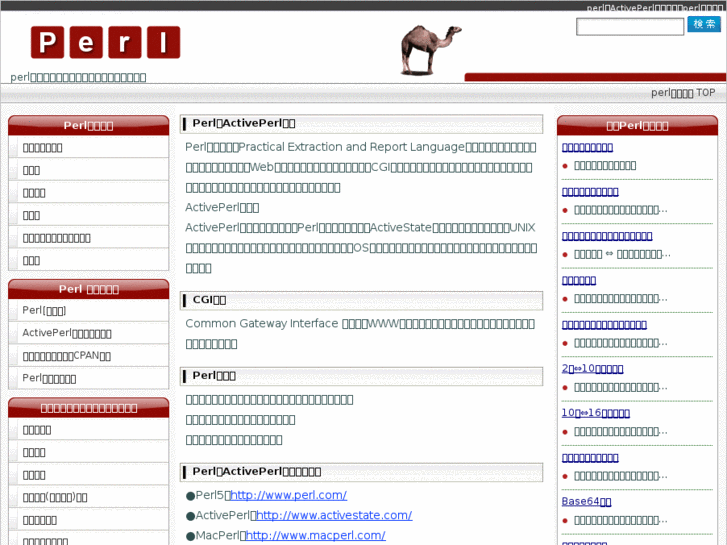Open the breadcrumb link ending in TOP

click(x=683, y=93)
